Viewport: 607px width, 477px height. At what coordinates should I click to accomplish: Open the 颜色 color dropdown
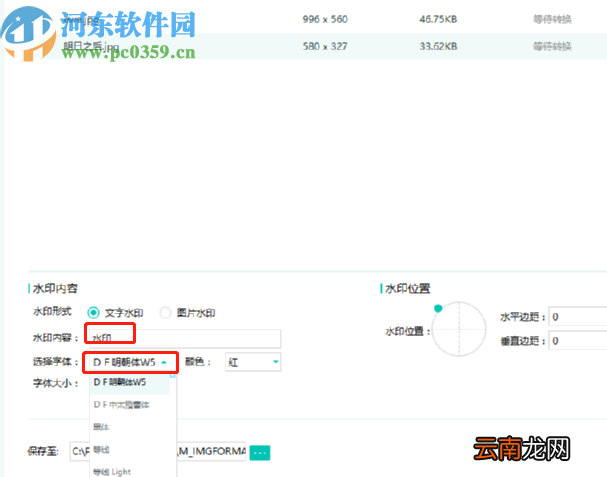[253, 362]
